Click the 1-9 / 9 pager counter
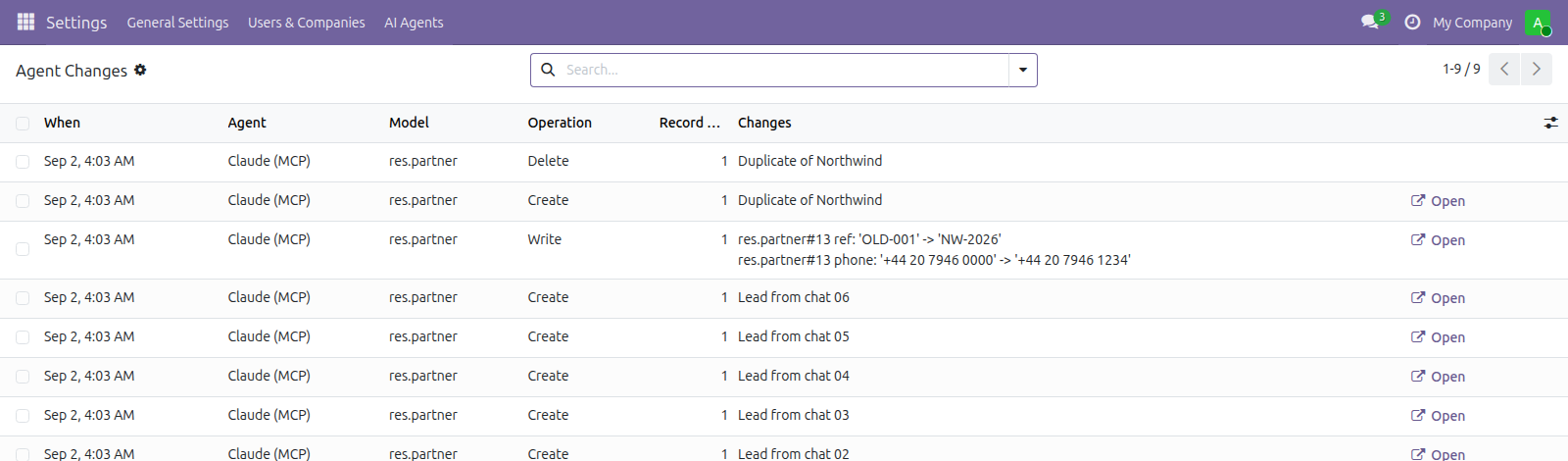The height and width of the screenshot is (461, 1568). (x=1461, y=69)
